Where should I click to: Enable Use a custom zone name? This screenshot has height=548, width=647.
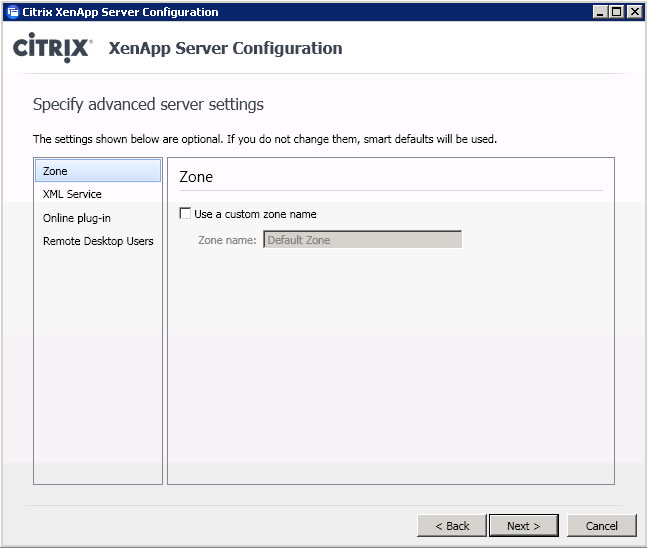click(185, 213)
